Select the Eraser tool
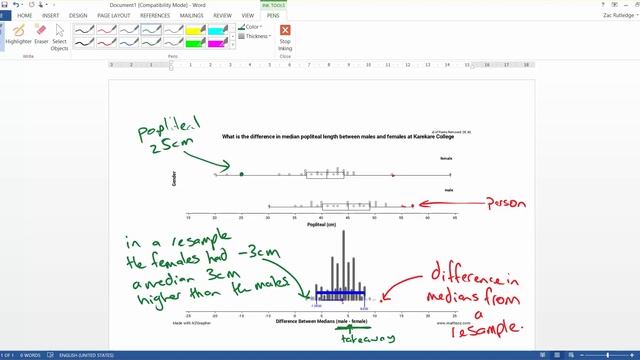This screenshot has width=640, height=360. point(41,34)
